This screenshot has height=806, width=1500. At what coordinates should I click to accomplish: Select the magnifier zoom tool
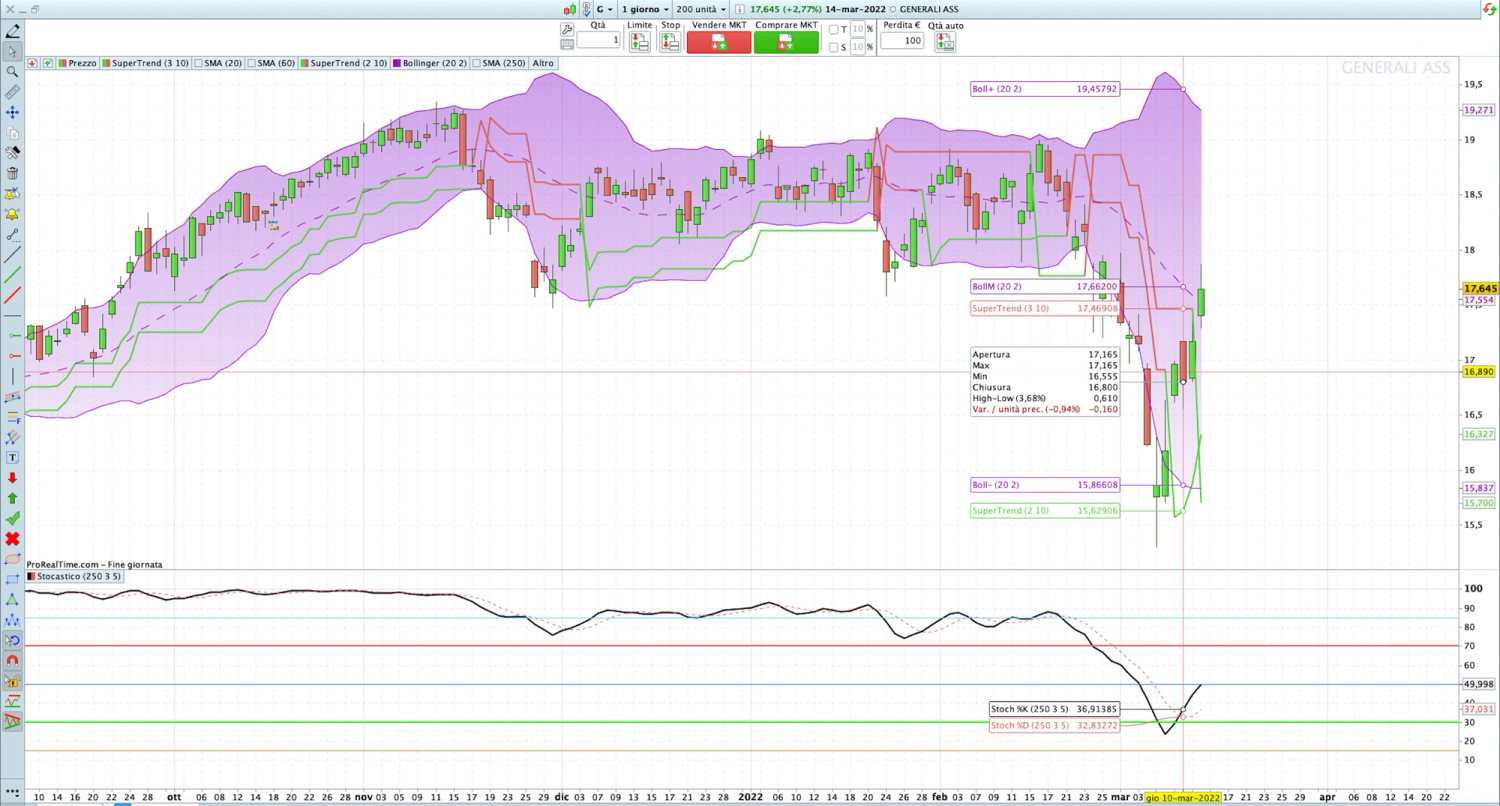(x=12, y=72)
